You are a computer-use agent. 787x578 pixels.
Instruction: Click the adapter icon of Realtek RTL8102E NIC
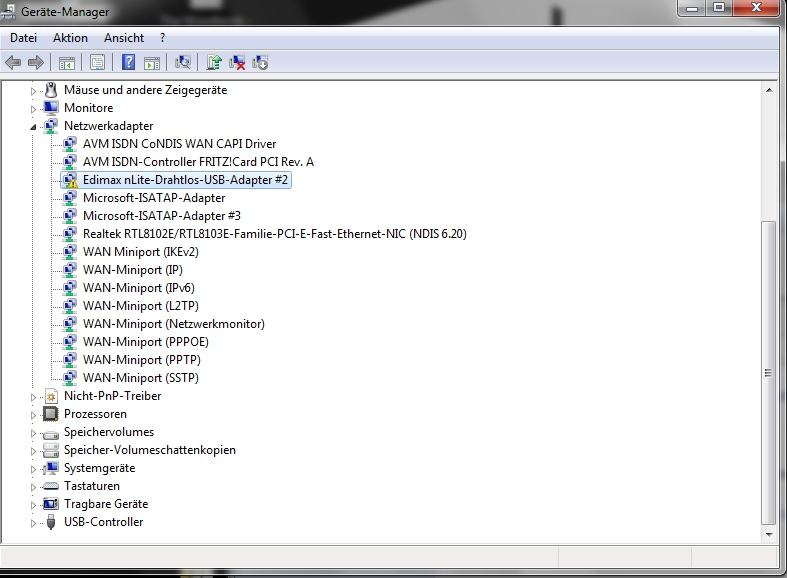point(70,234)
